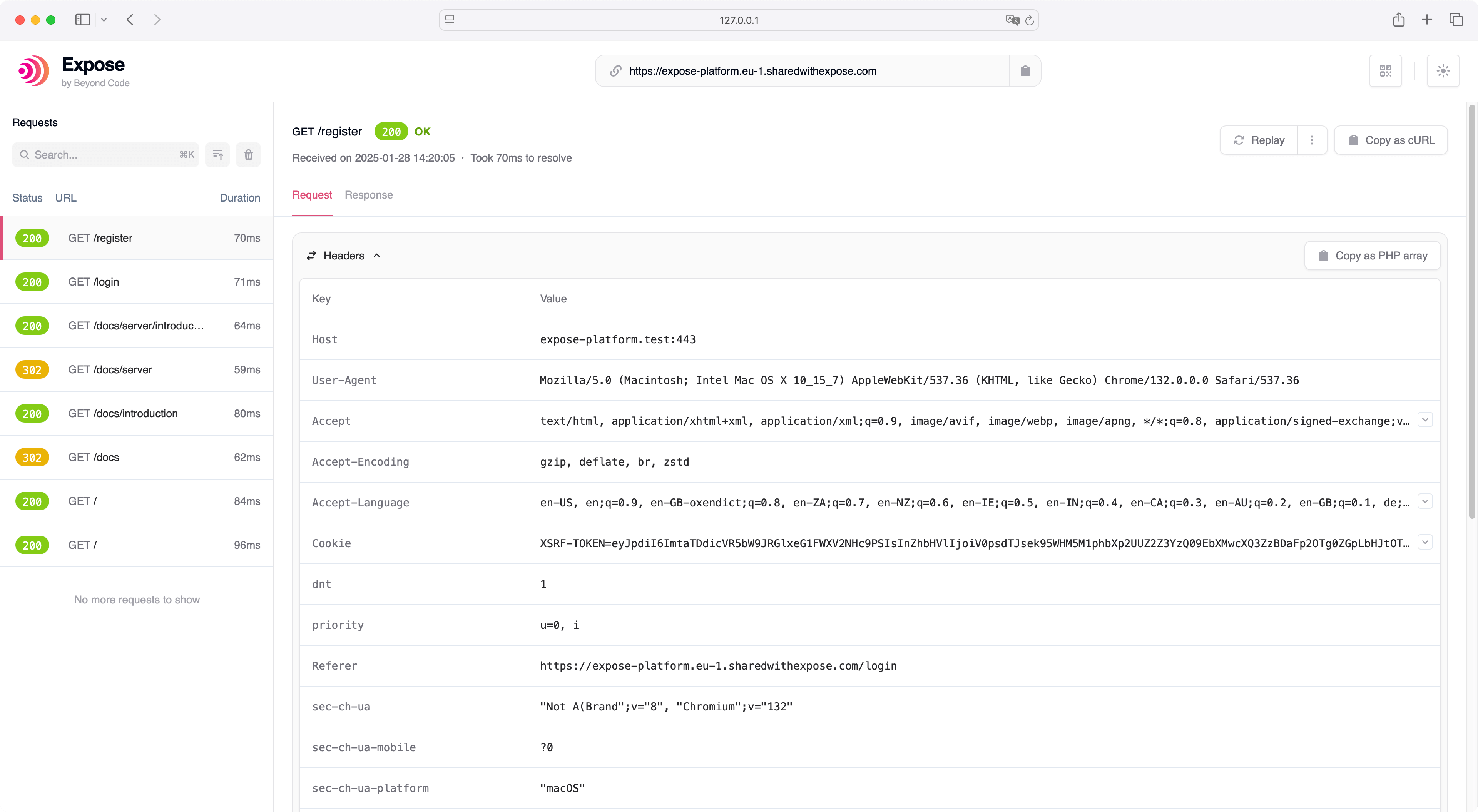Open Replay more options menu
1478x812 pixels.
1312,140
